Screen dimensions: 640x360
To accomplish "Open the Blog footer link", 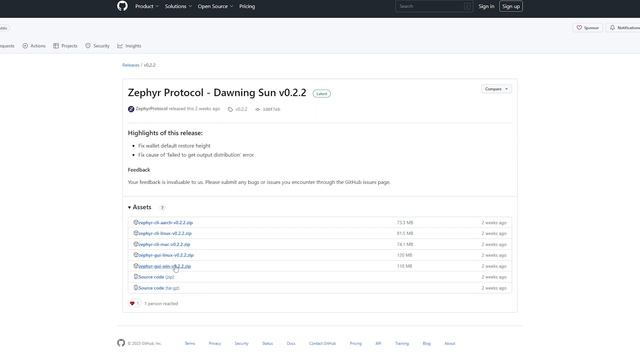I will point(427,343).
